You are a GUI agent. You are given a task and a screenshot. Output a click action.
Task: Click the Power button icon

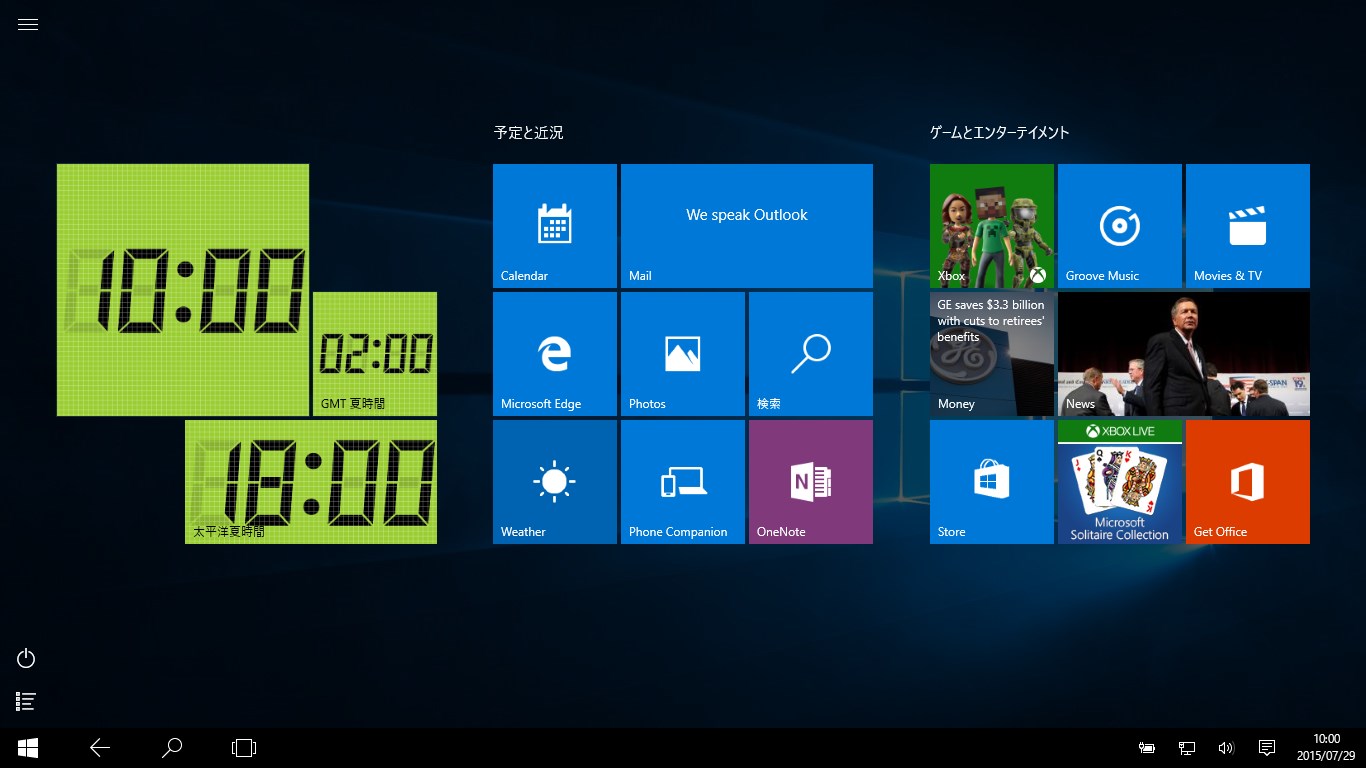[27, 658]
